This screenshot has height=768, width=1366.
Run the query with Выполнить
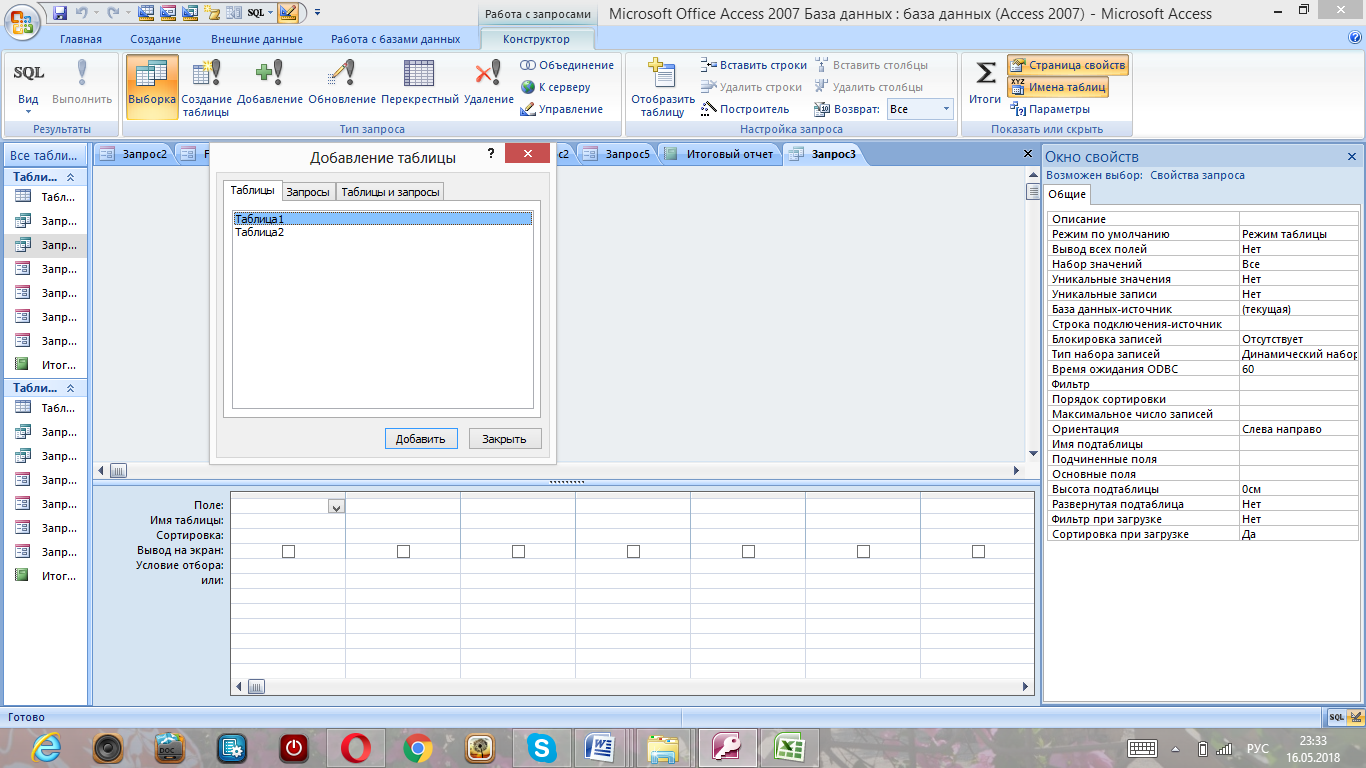82,84
